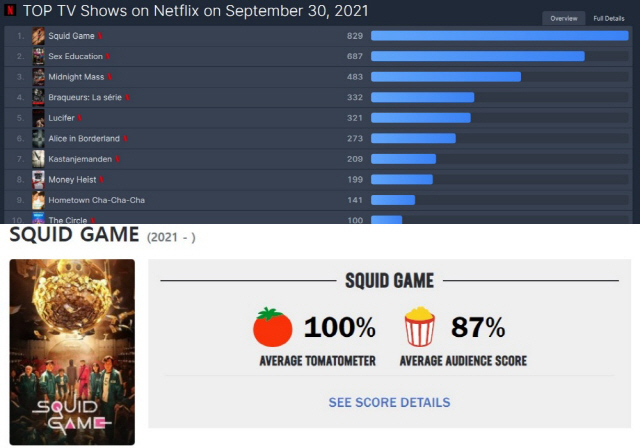Screen dimensions: 640x448
Task: Click the Sex Education poster thumbnail
Action: tap(38, 56)
